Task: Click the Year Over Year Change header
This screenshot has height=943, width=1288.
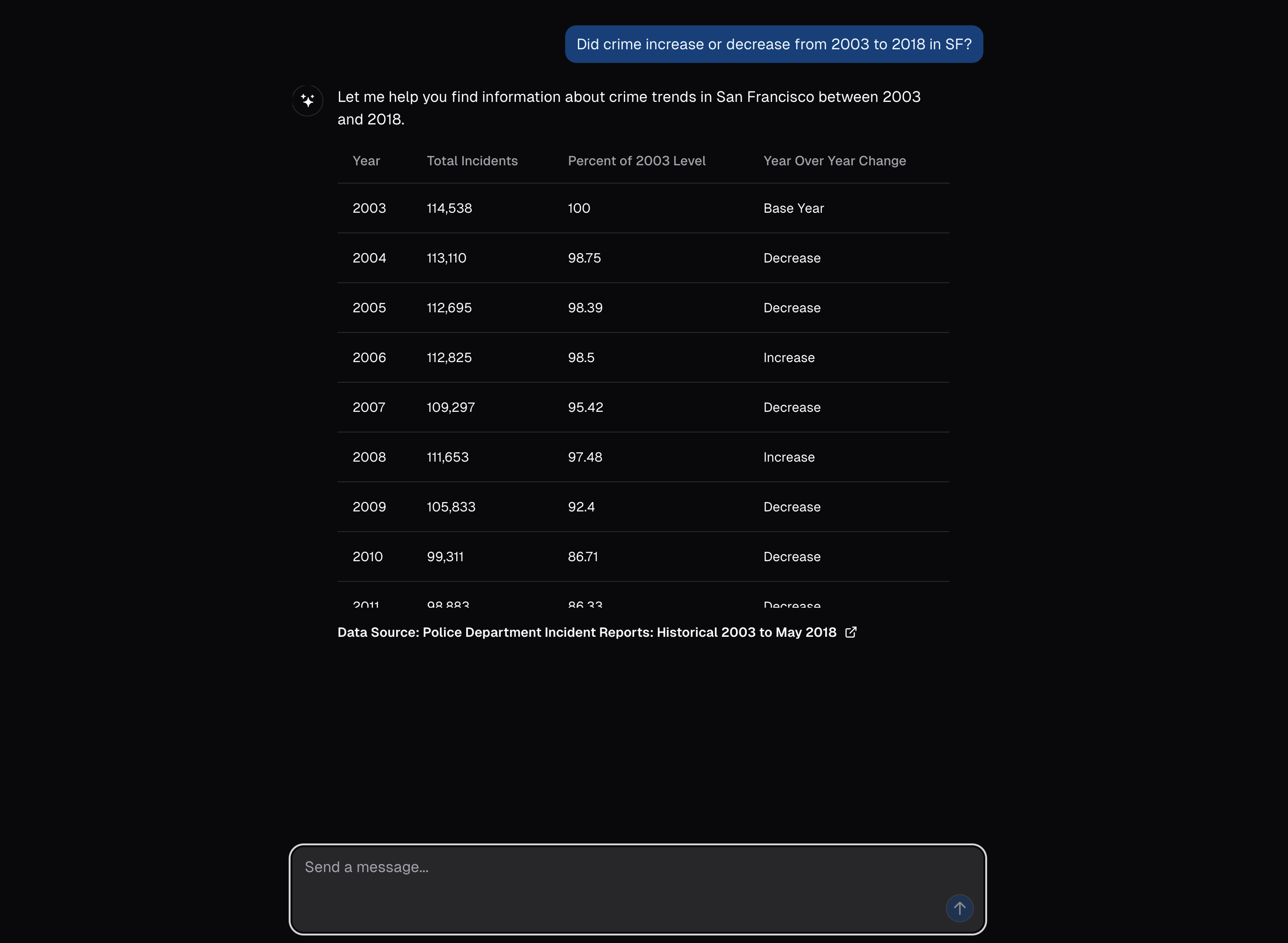Action: tap(835, 161)
